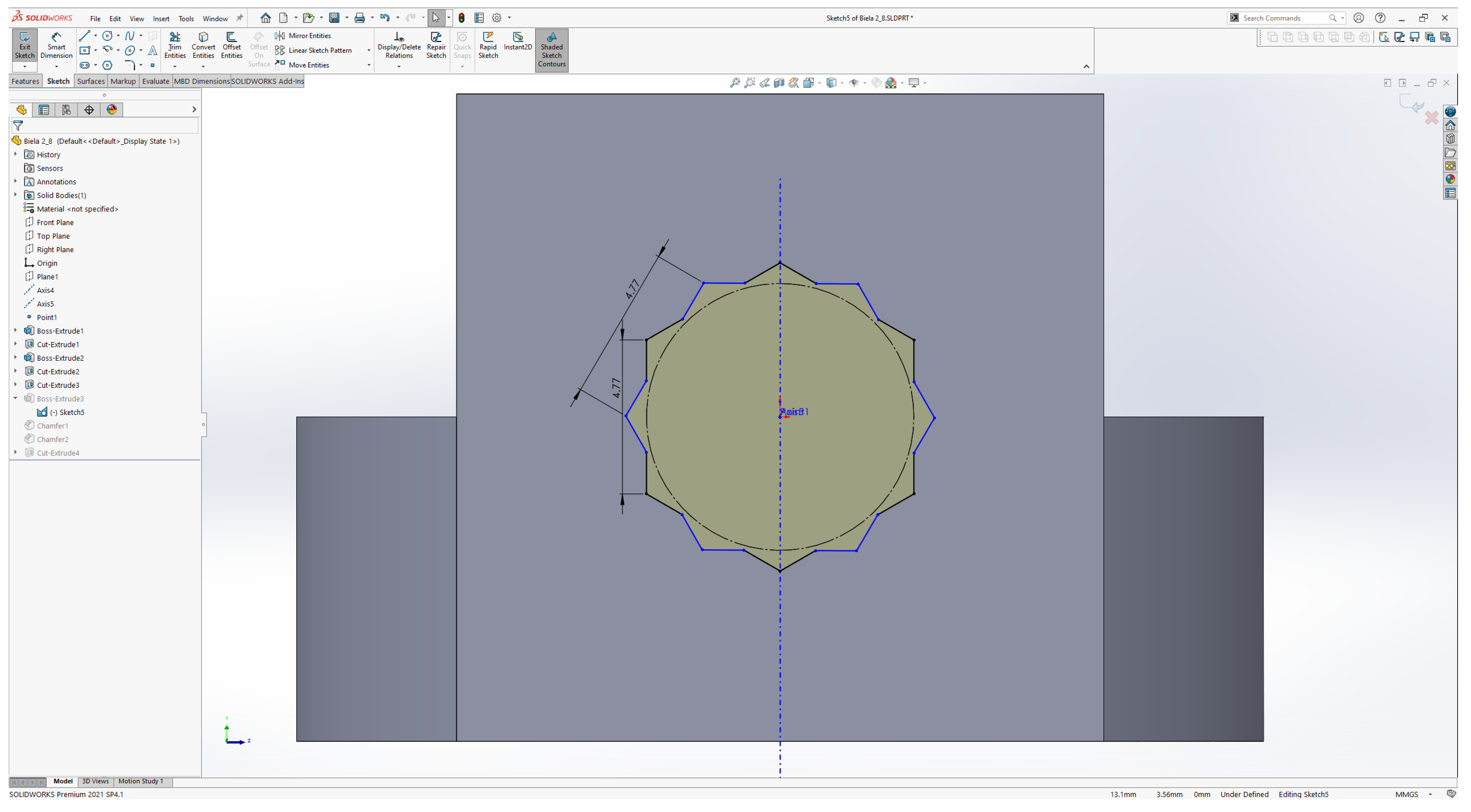Switch to the Features tab
The image size is (1471, 812).
[25, 81]
